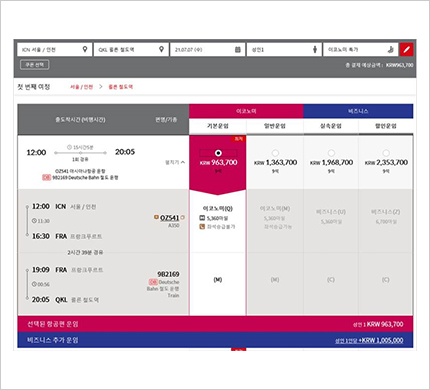
Task: Click the A350 aircraft type text
Action: tap(173, 226)
